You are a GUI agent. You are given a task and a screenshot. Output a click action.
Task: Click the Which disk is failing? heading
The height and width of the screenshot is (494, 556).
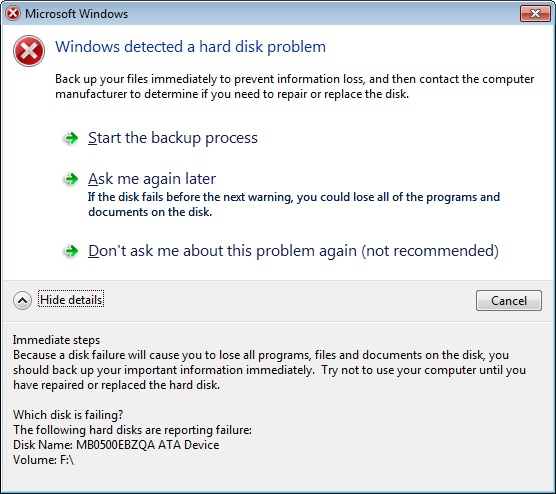(x=68, y=415)
